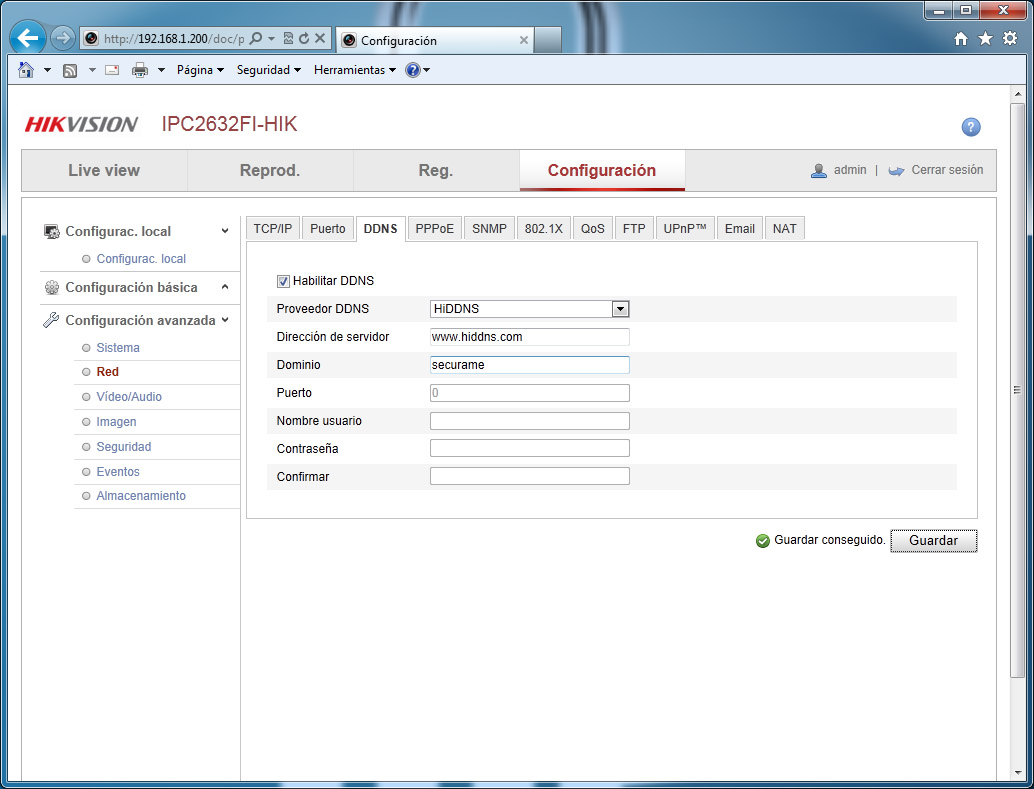Click Dirección de servidor input field
The width and height of the screenshot is (1034, 789).
coord(530,337)
